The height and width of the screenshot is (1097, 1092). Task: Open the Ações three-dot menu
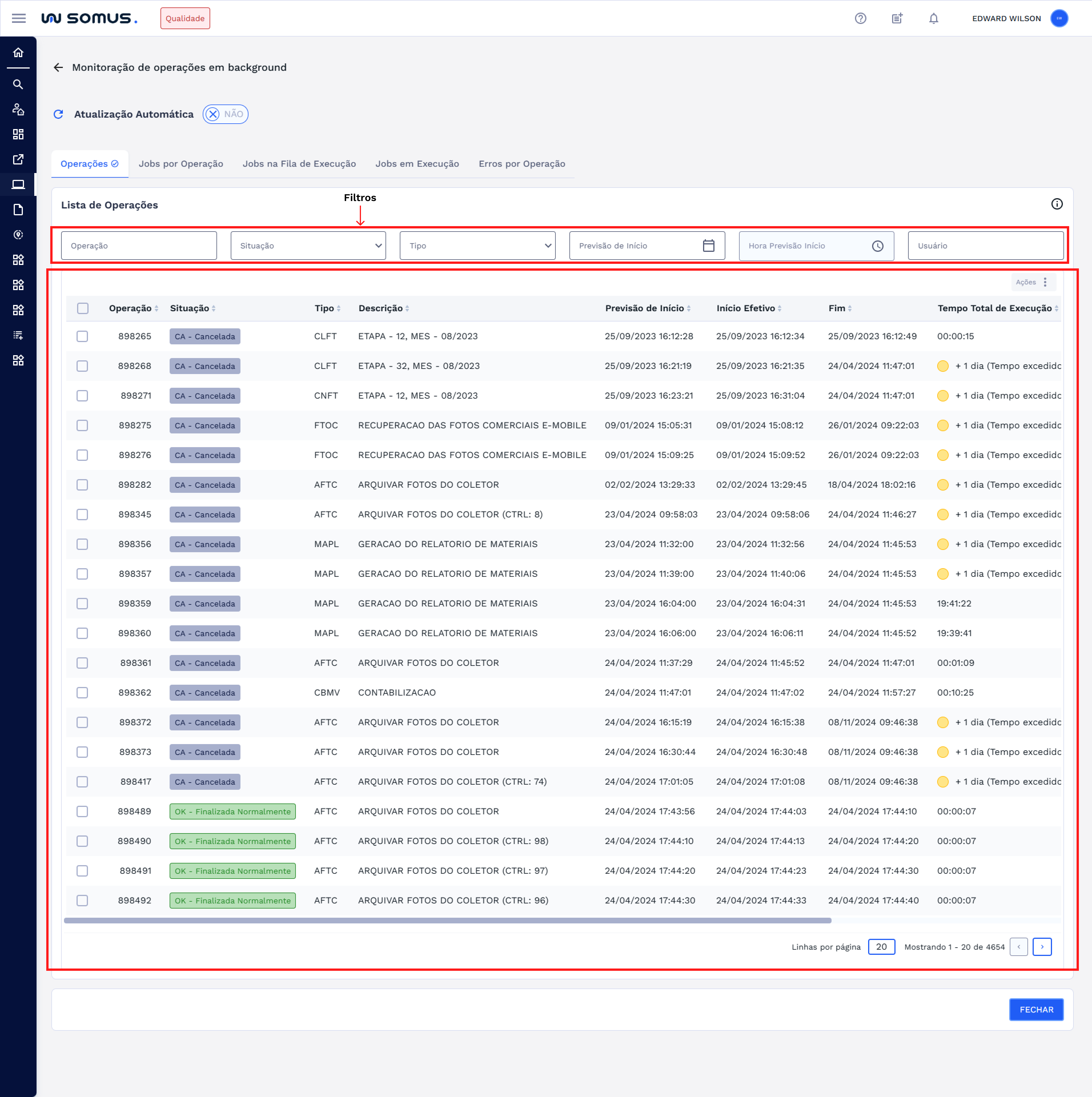1044,282
